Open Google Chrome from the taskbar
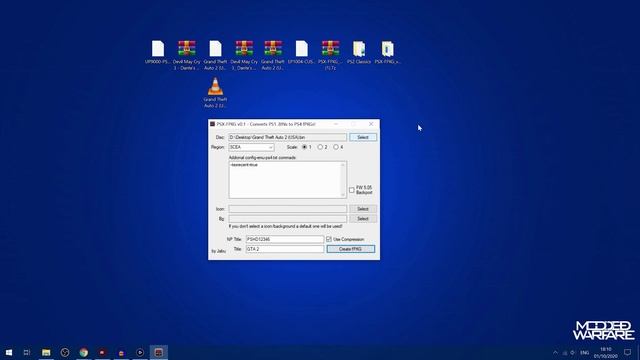This screenshot has height=360, width=640. point(84,352)
